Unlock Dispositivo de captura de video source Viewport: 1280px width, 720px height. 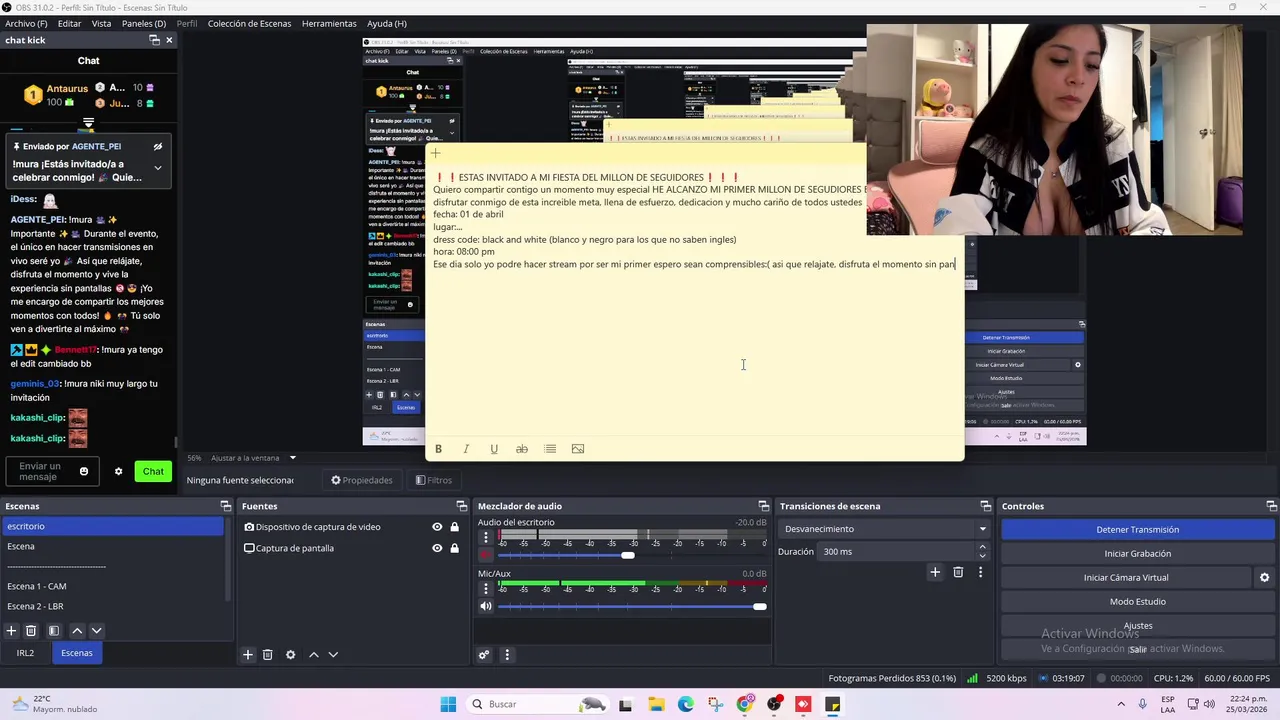click(x=455, y=527)
